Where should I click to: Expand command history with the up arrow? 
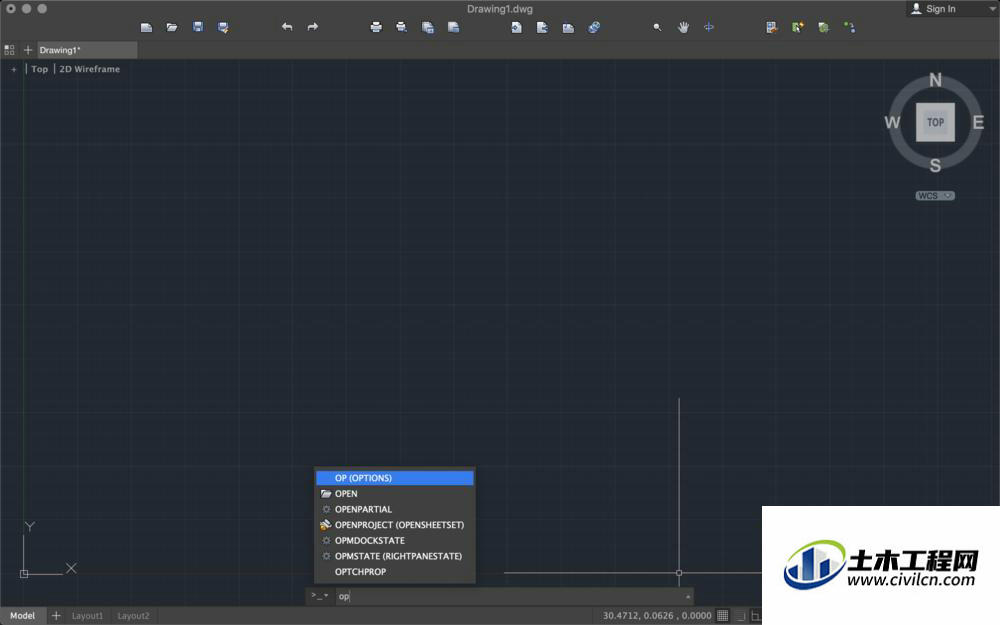pos(688,597)
